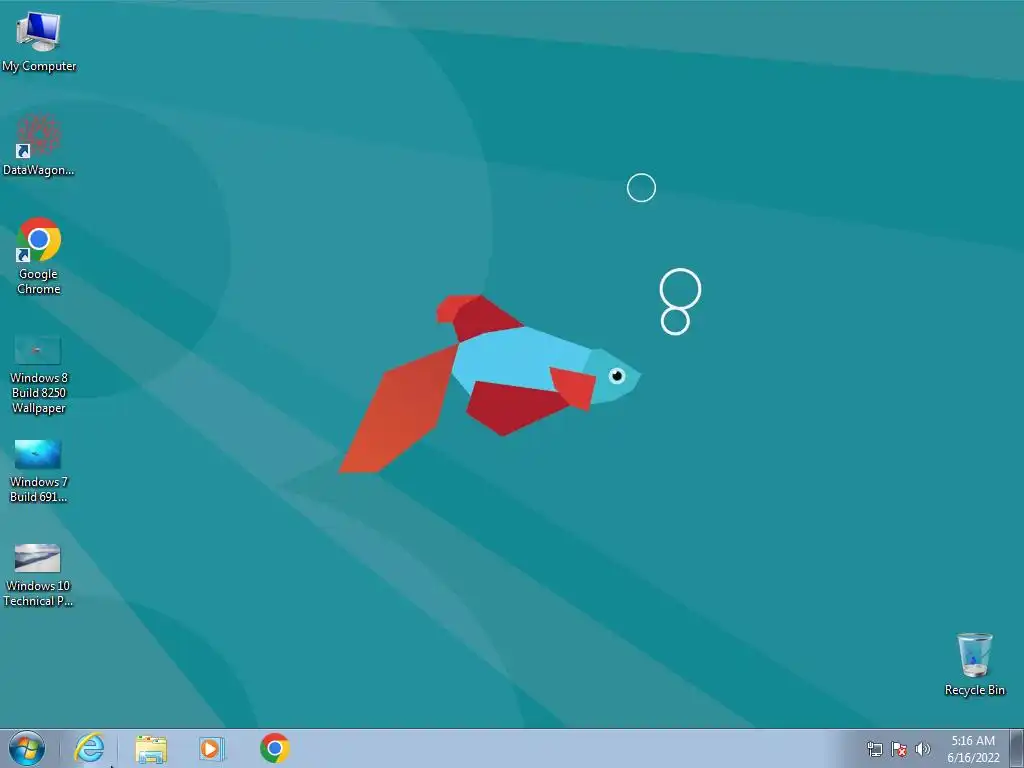Launch Chrome from the taskbar
The height and width of the screenshot is (768, 1024).
coord(274,748)
